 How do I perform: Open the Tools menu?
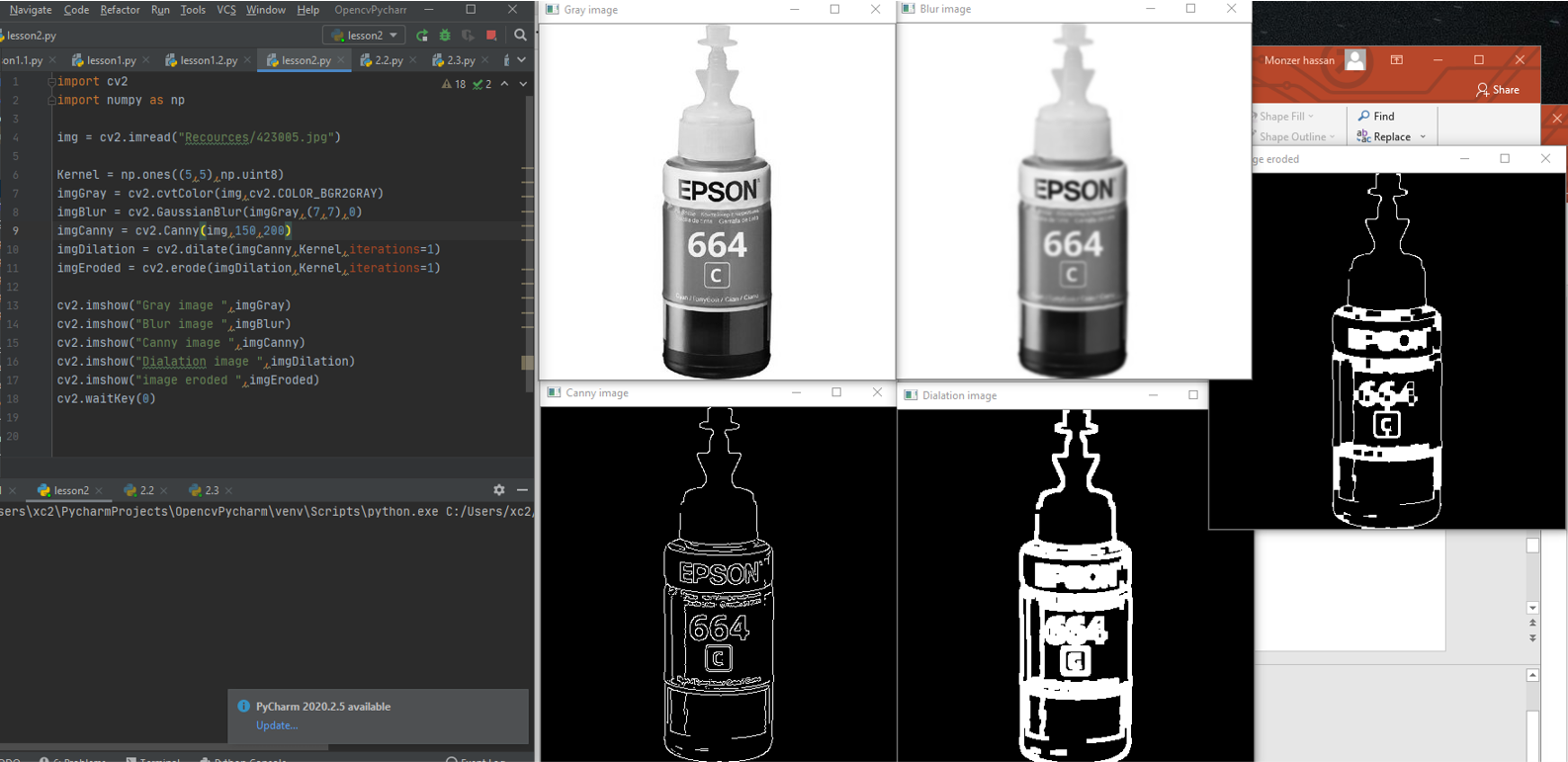tap(193, 10)
